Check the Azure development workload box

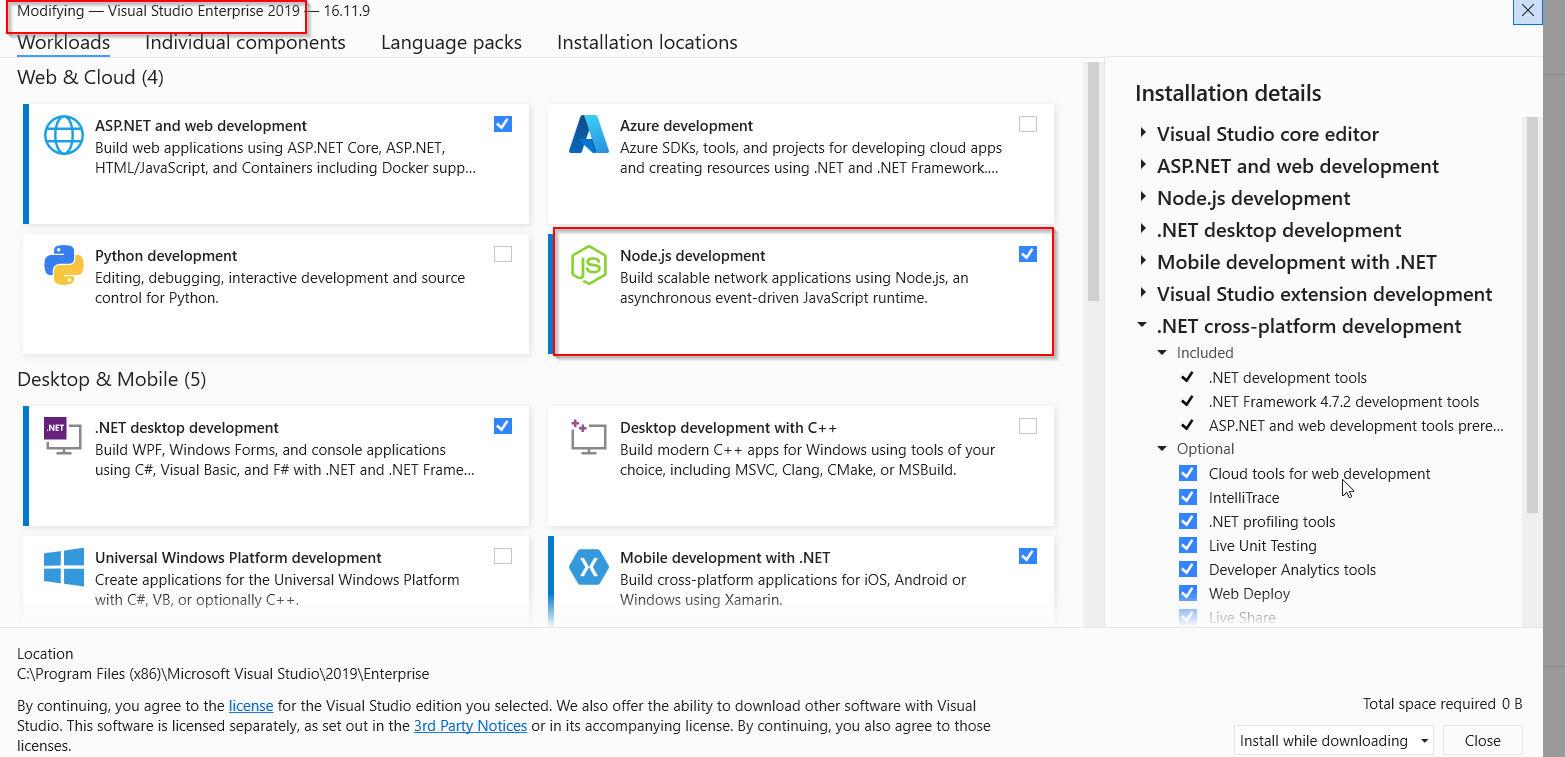[1028, 124]
